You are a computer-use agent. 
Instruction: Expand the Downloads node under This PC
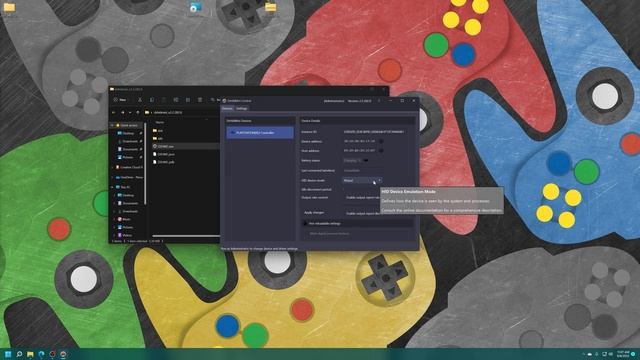tap(115, 211)
